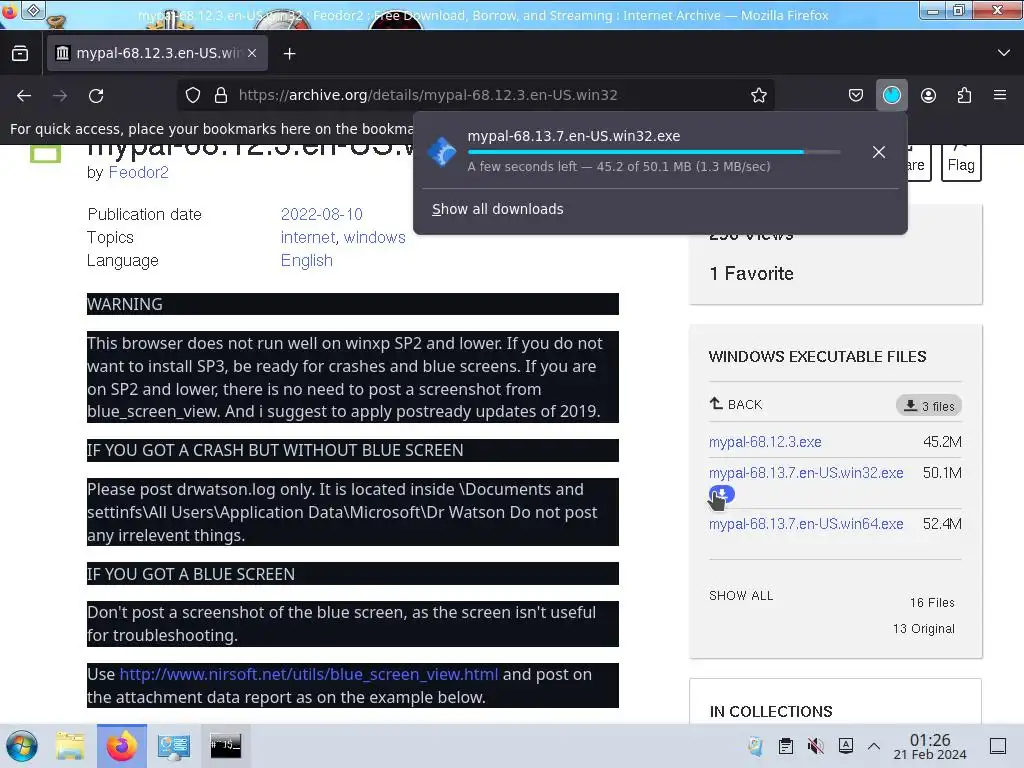Open File Explorer from taskbar
This screenshot has height=768, width=1024.
click(x=71, y=746)
